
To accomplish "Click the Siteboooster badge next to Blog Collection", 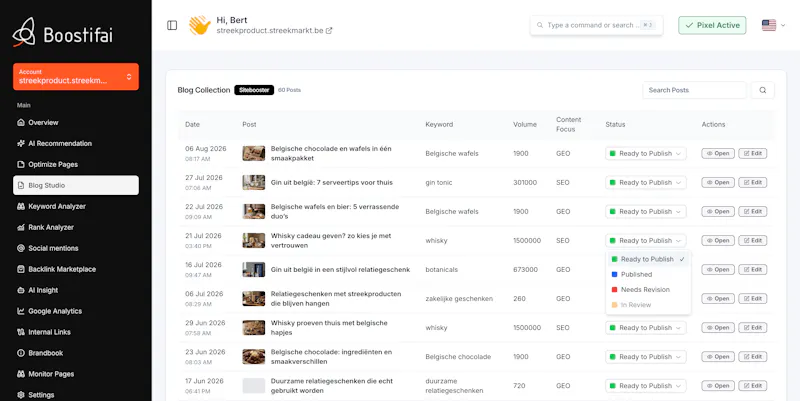I will [254, 90].
